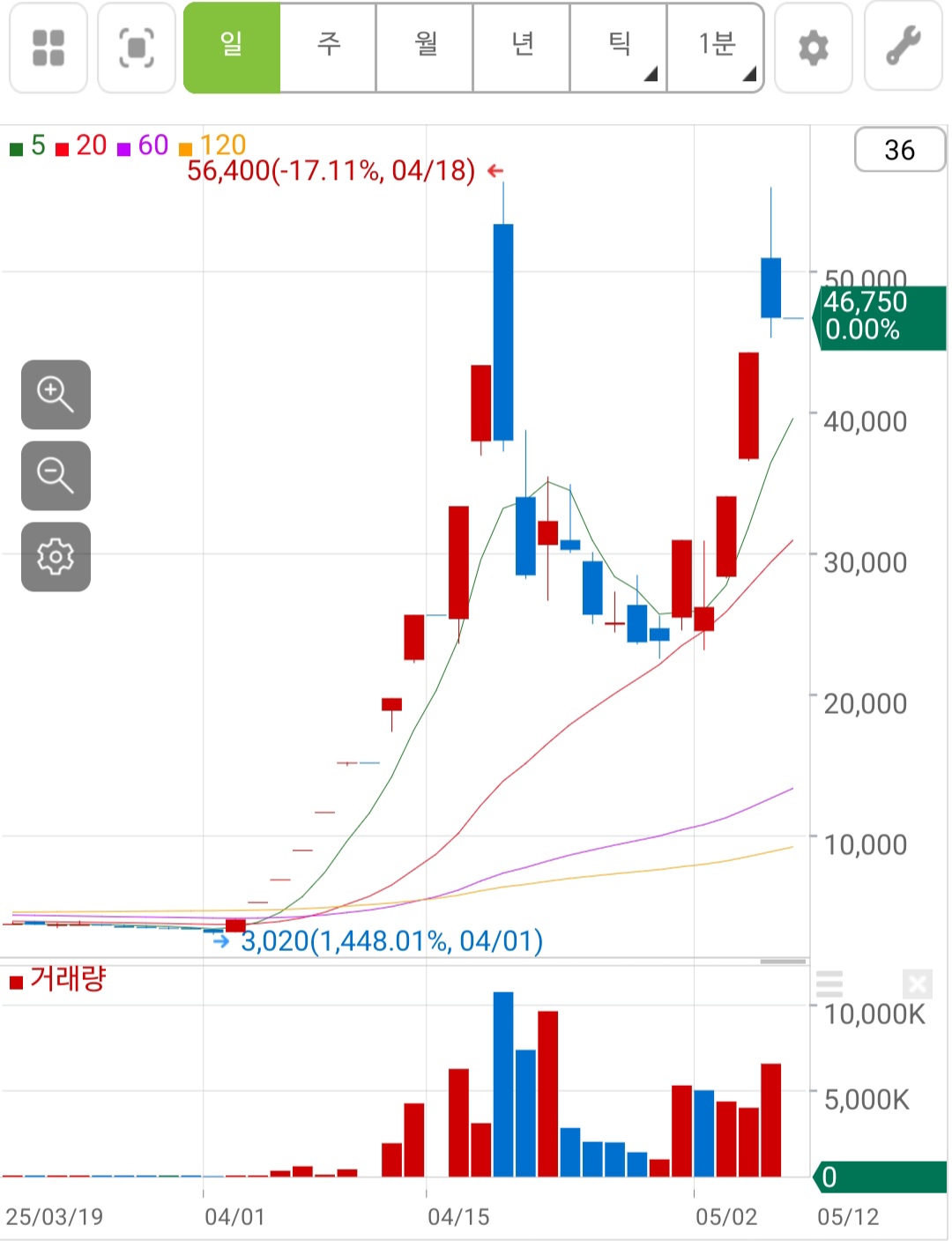Tap the fullscreen capture frame icon
Screen dimensions: 952x1255
(x=137, y=48)
